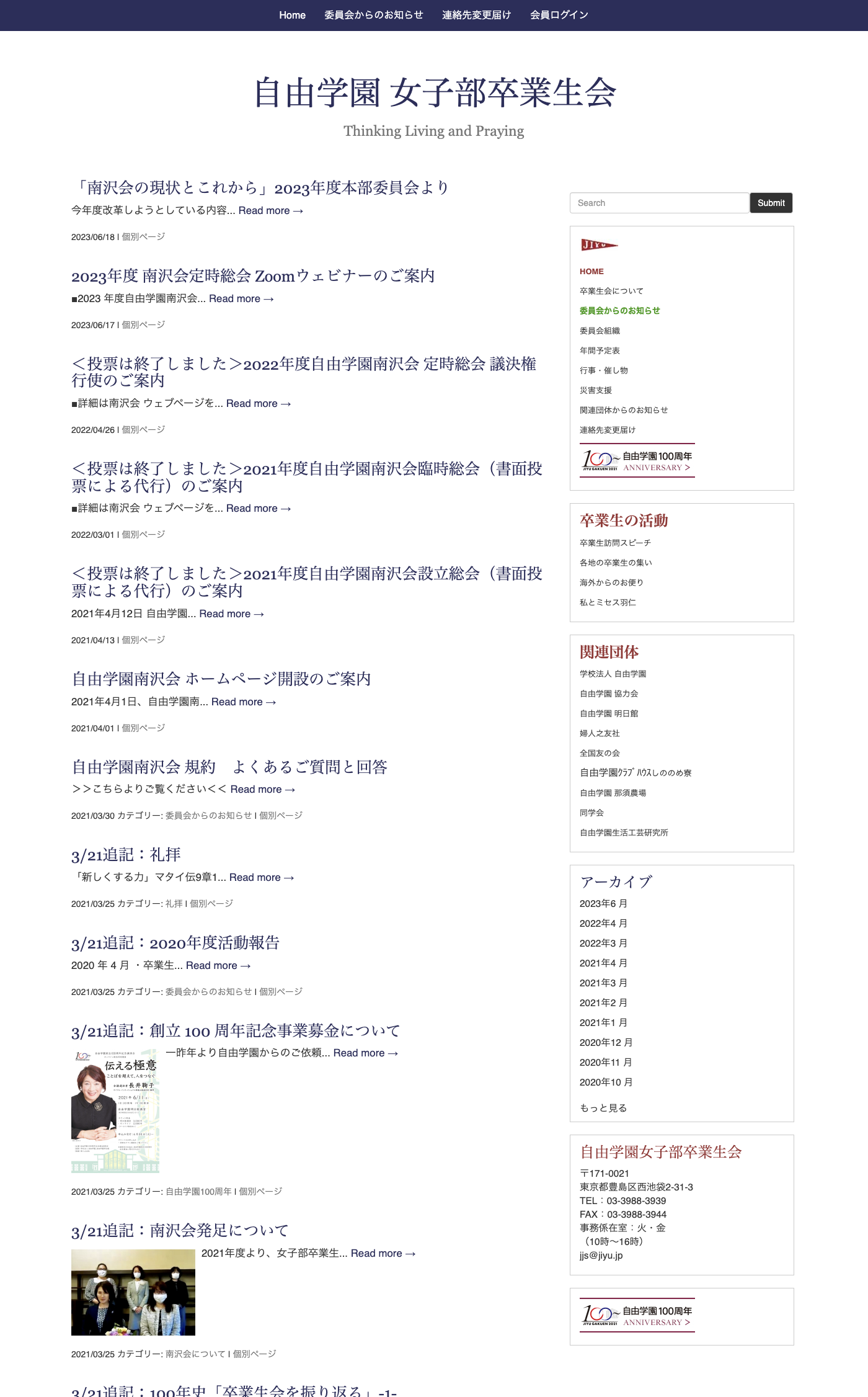Open post 3/21追記:2020年度活動報告
Screen dimensions: 868x1397
pos(175,943)
